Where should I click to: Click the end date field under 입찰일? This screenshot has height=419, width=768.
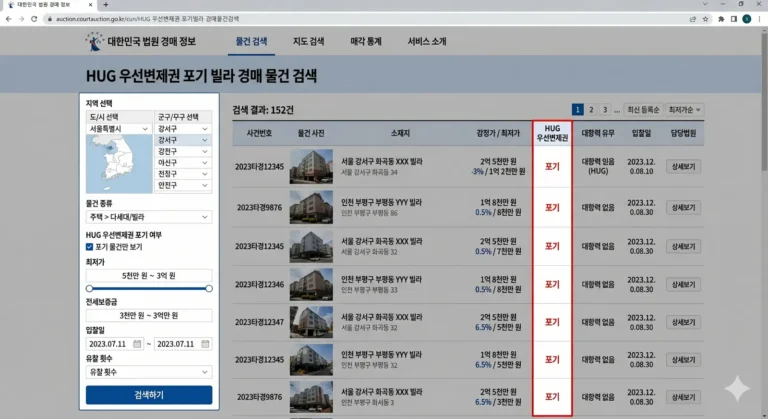[183, 344]
